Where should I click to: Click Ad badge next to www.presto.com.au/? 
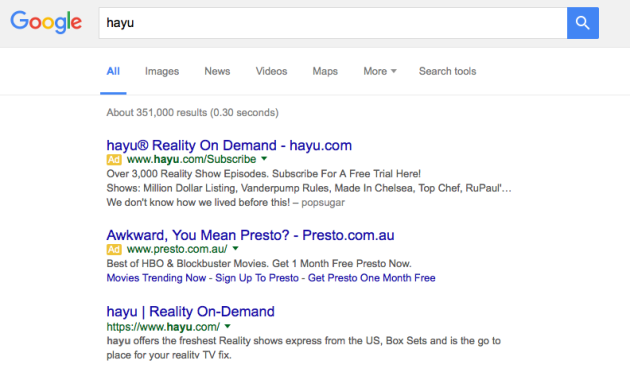tap(114, 249)
